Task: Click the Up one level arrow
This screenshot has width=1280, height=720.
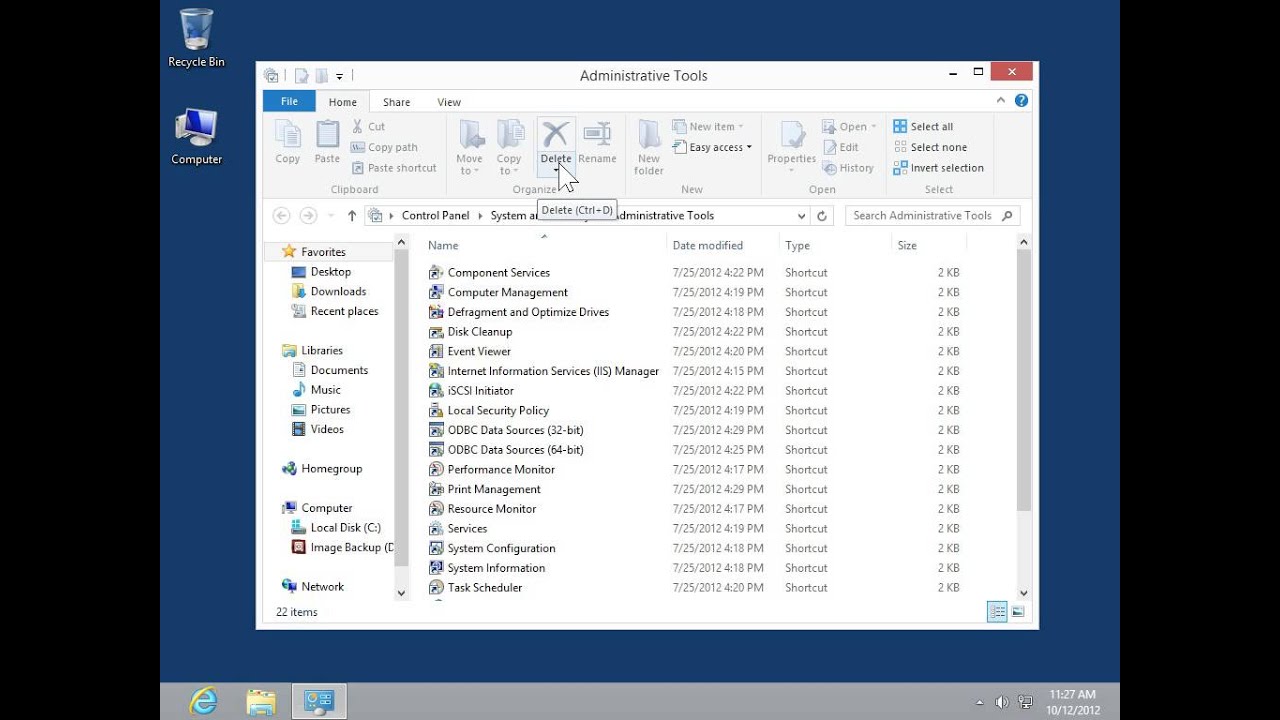Action: point(352,215)
